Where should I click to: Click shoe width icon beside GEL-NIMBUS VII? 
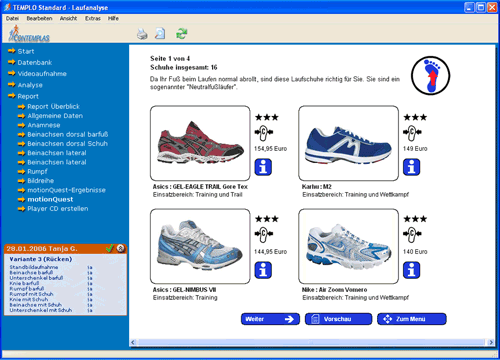[x=264, y=234]
